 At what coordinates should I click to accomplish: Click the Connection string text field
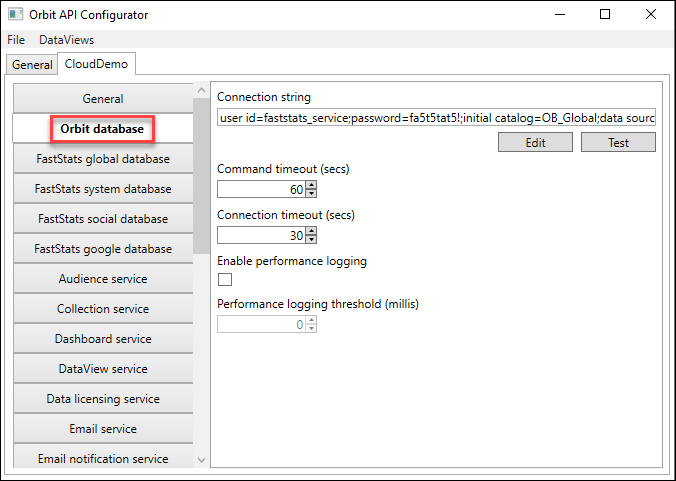point(436,117)
